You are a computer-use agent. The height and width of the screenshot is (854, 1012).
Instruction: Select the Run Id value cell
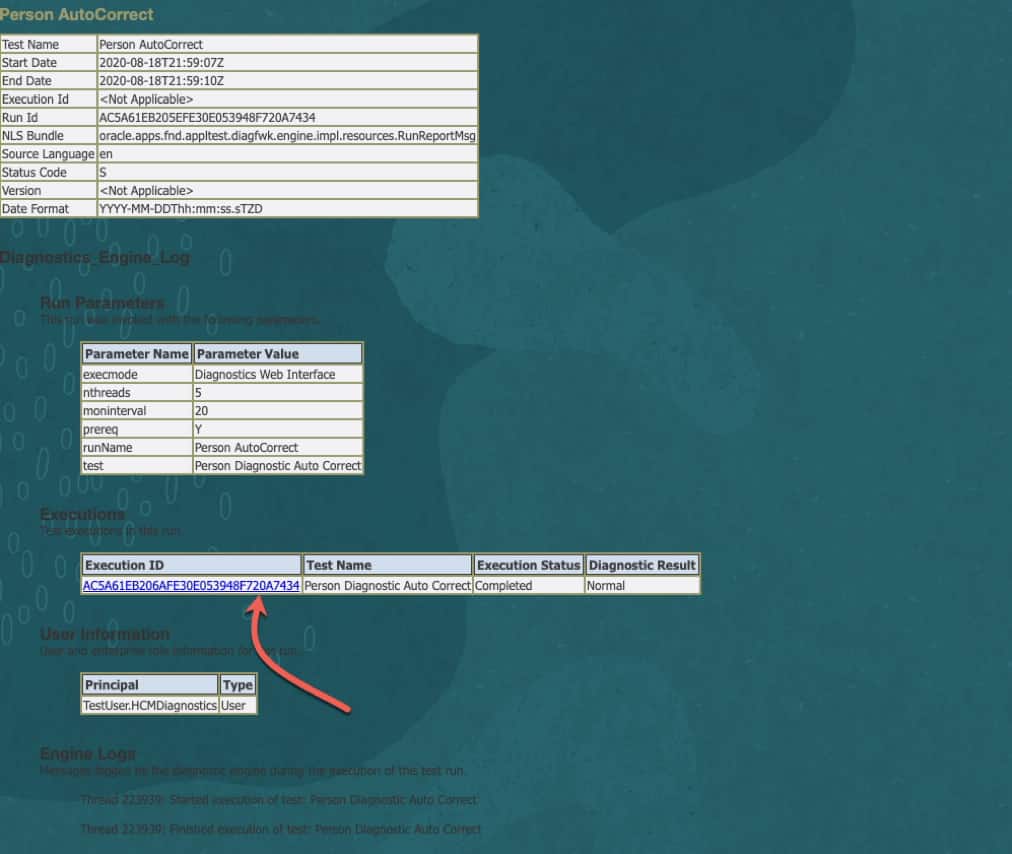287,117
